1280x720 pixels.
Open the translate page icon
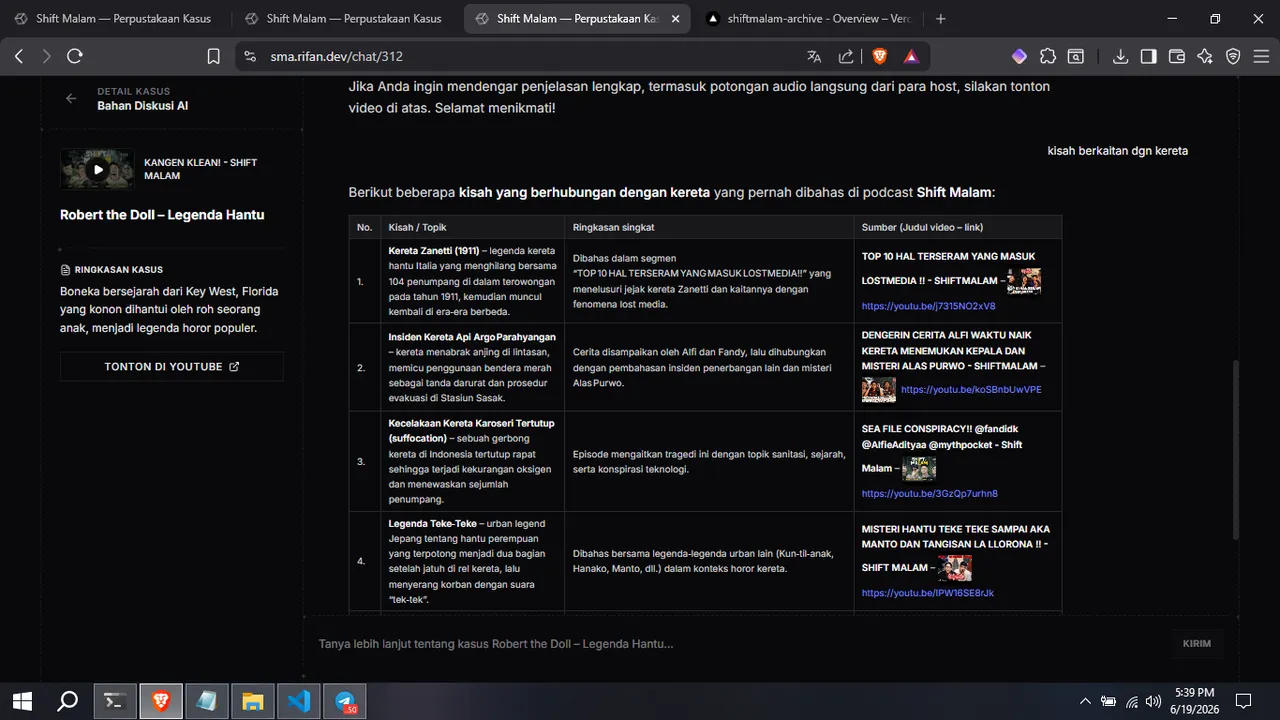[x=814, y=57]
